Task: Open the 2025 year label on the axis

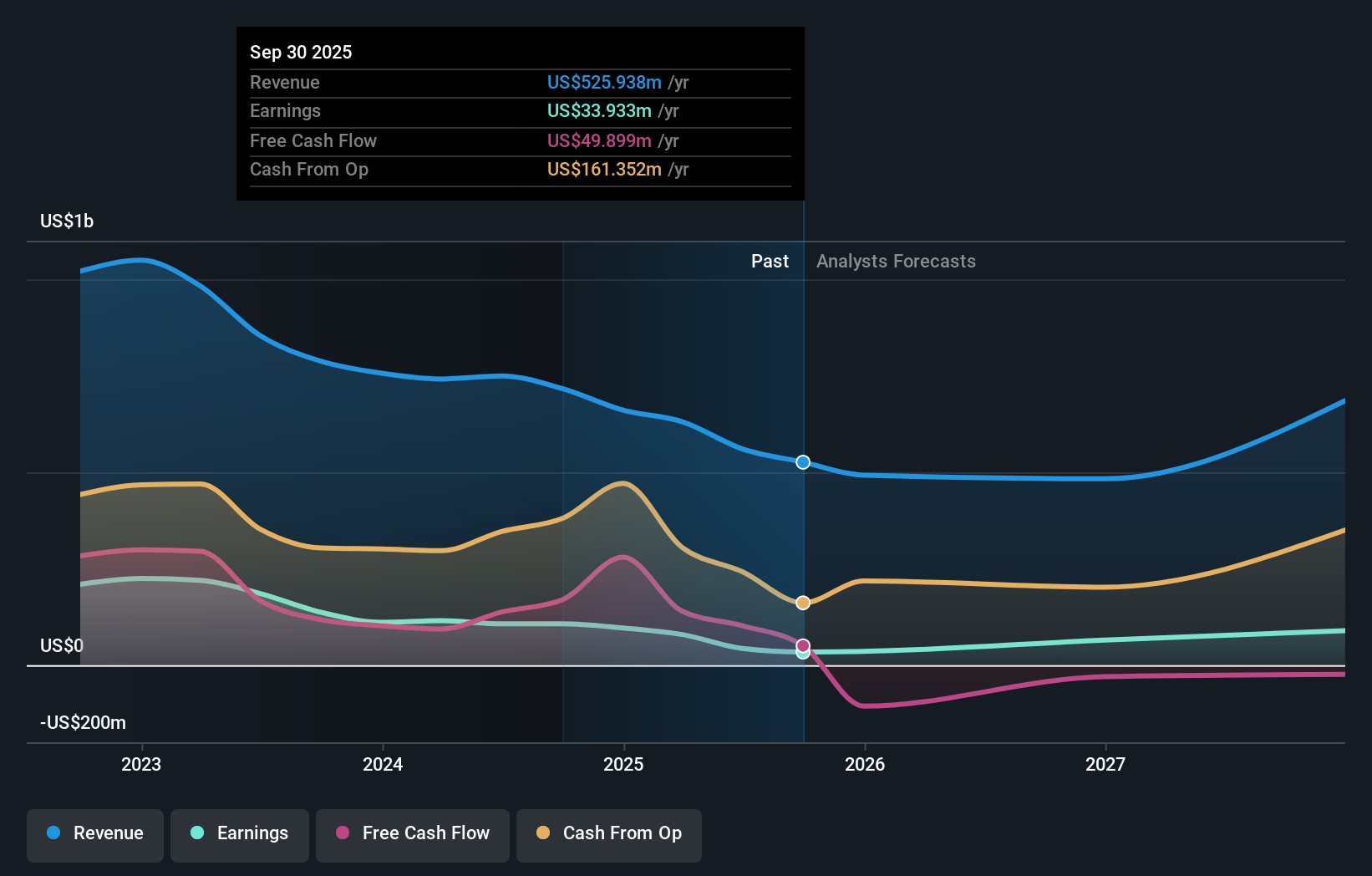Action: pyautogui.click(x=624, y=763)
